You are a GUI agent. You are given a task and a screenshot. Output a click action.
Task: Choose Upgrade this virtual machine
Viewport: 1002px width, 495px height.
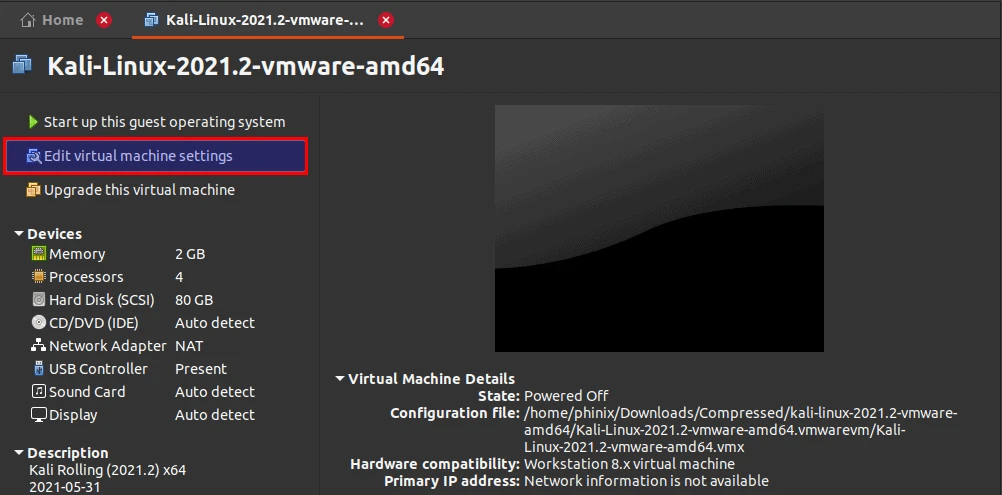pos(139,190)
